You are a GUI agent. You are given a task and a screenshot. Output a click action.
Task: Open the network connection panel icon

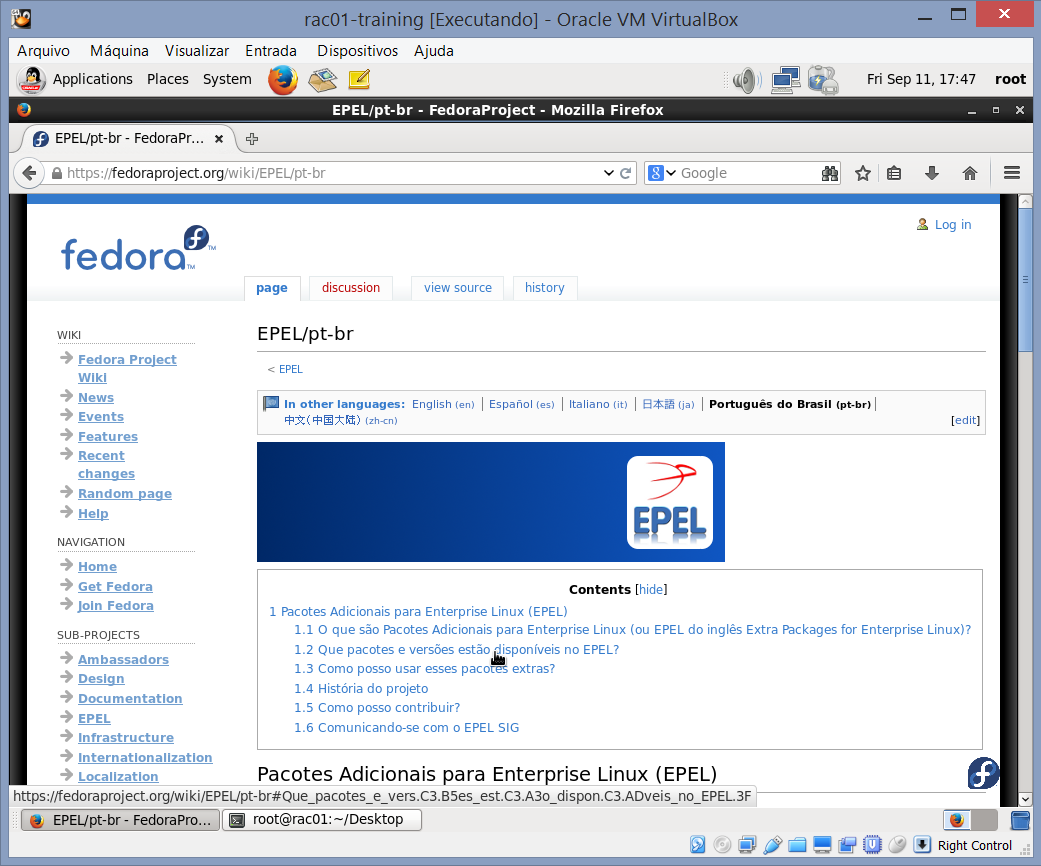pos(785,80)
